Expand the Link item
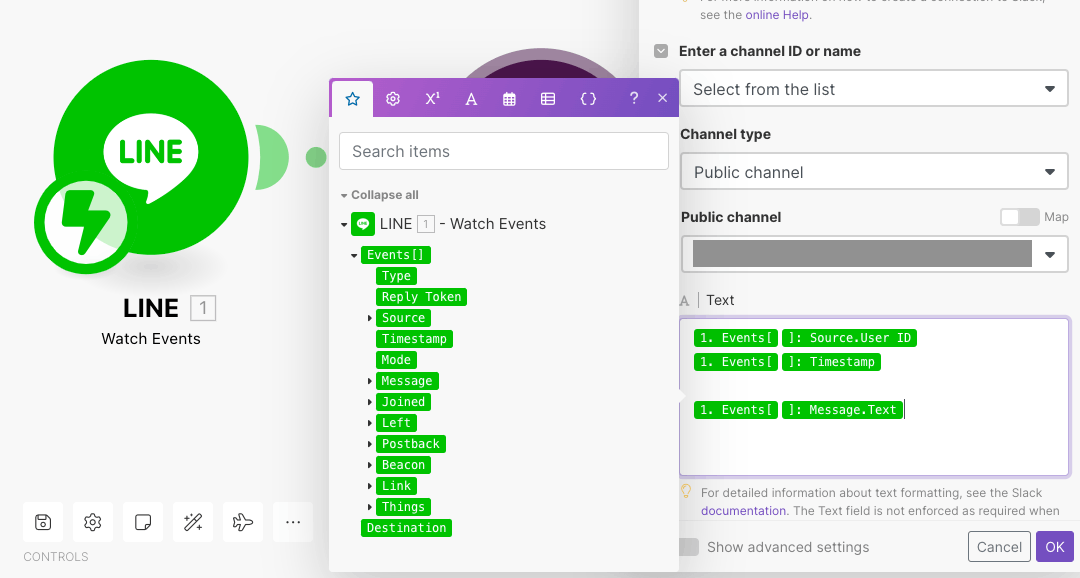The image size is (1080, 578). pyautogui.click(x=370, y=486)
